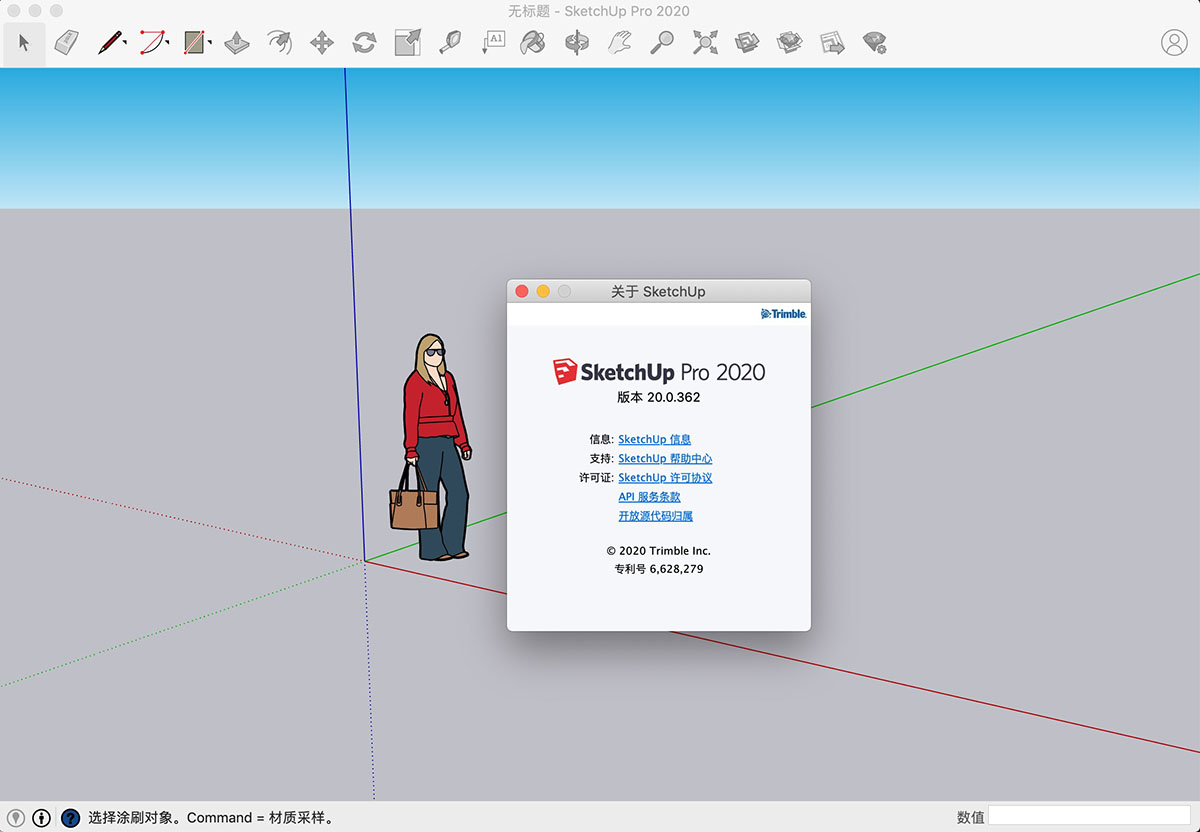
Task: Minimize the 关于 SketchUp dialog
Action: pyautogui.click(x=543, y=291)
